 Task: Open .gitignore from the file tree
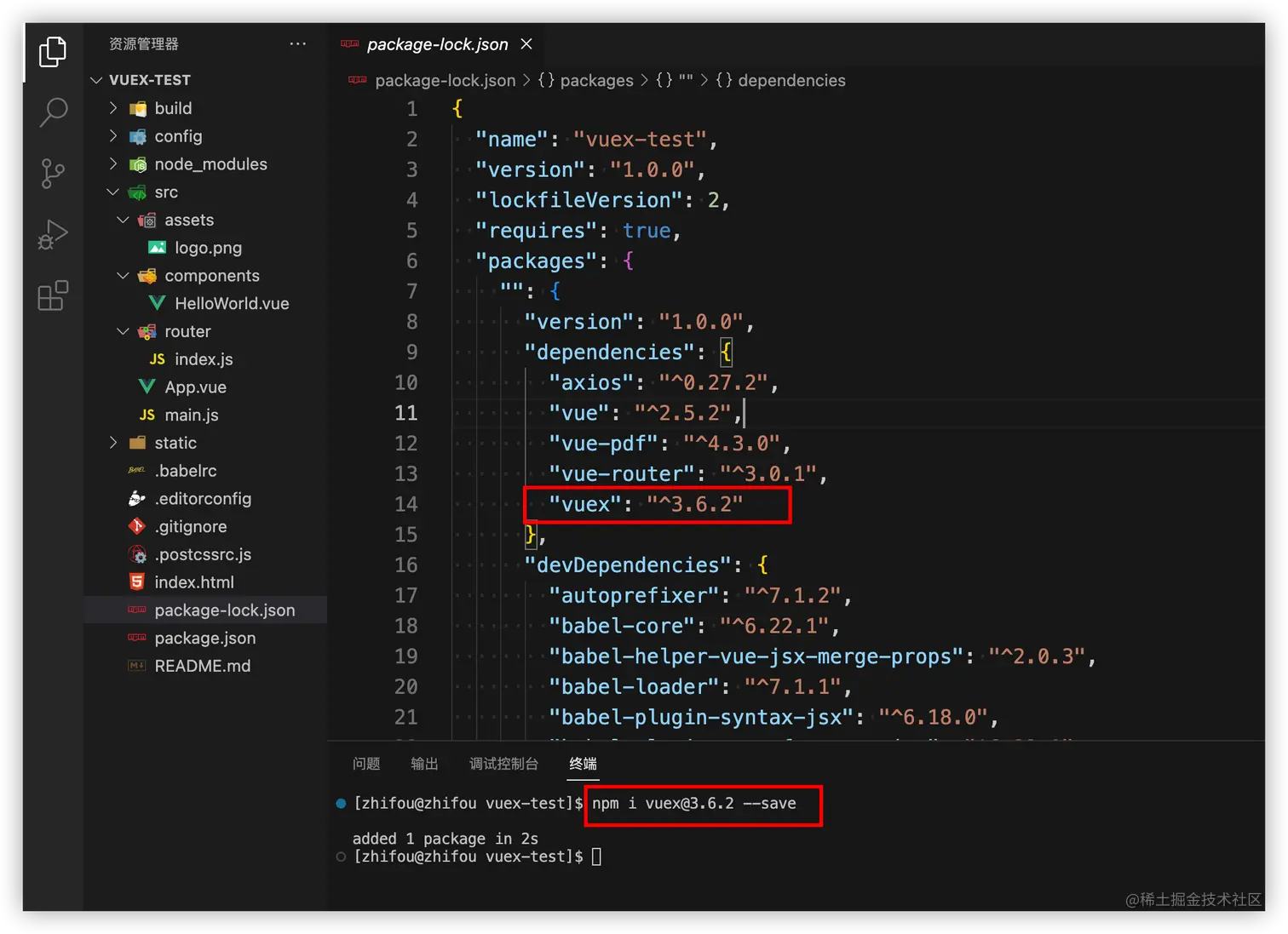[x=191, y=526]
